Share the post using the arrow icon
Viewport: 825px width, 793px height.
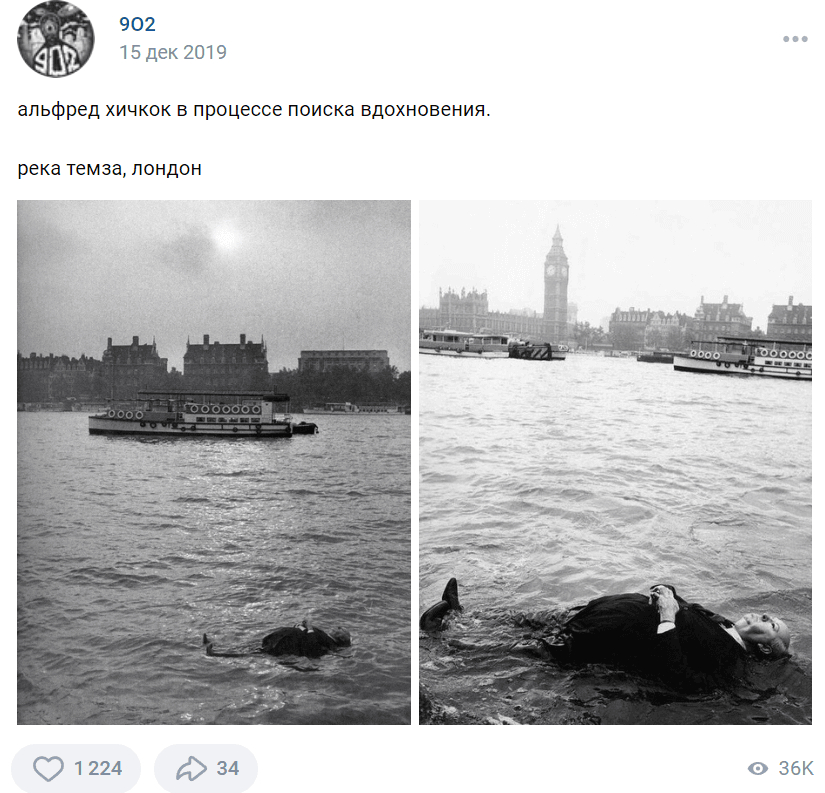coord(191,768)
